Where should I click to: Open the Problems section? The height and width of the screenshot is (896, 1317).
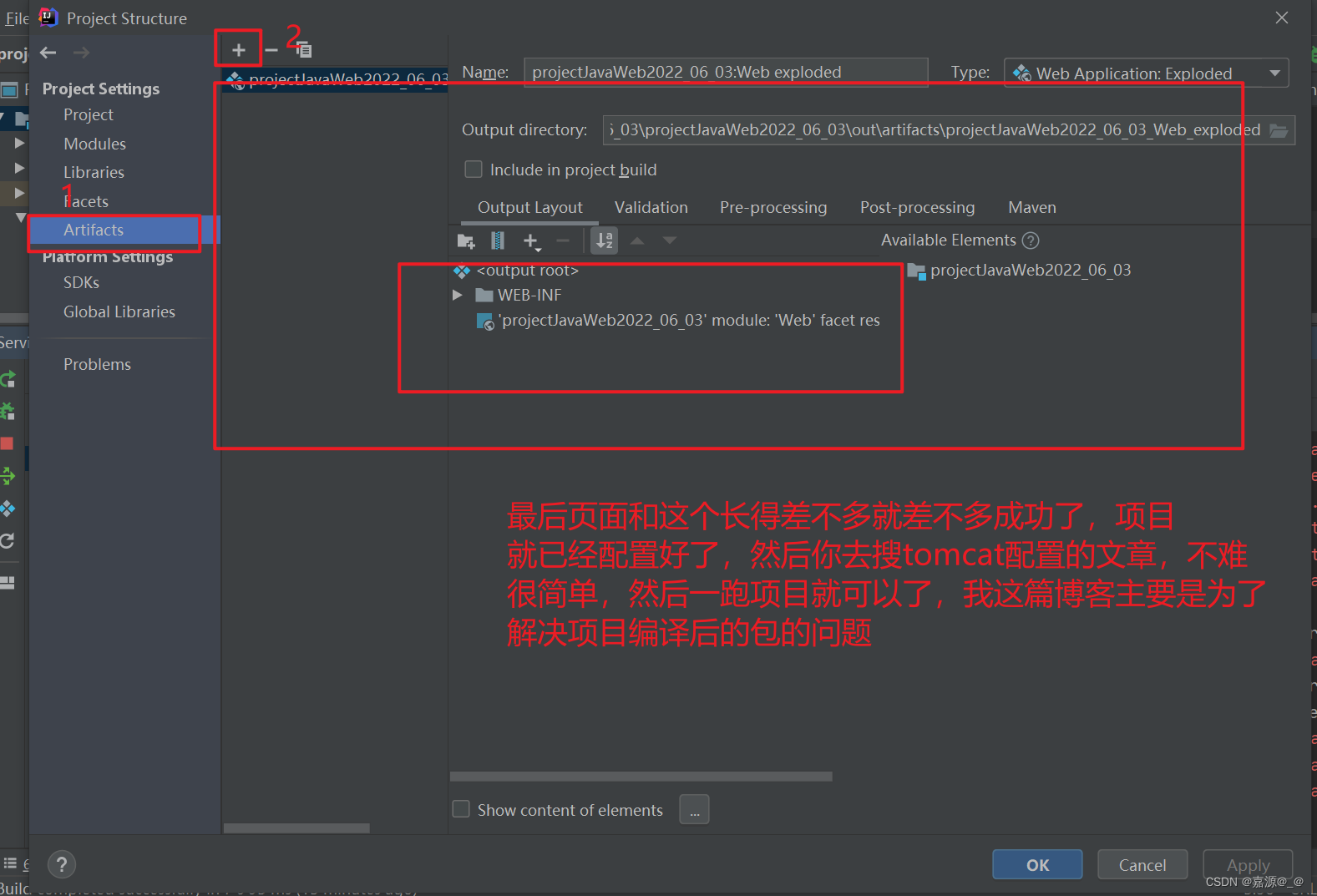pyautogui.click(x=97, y=364)
